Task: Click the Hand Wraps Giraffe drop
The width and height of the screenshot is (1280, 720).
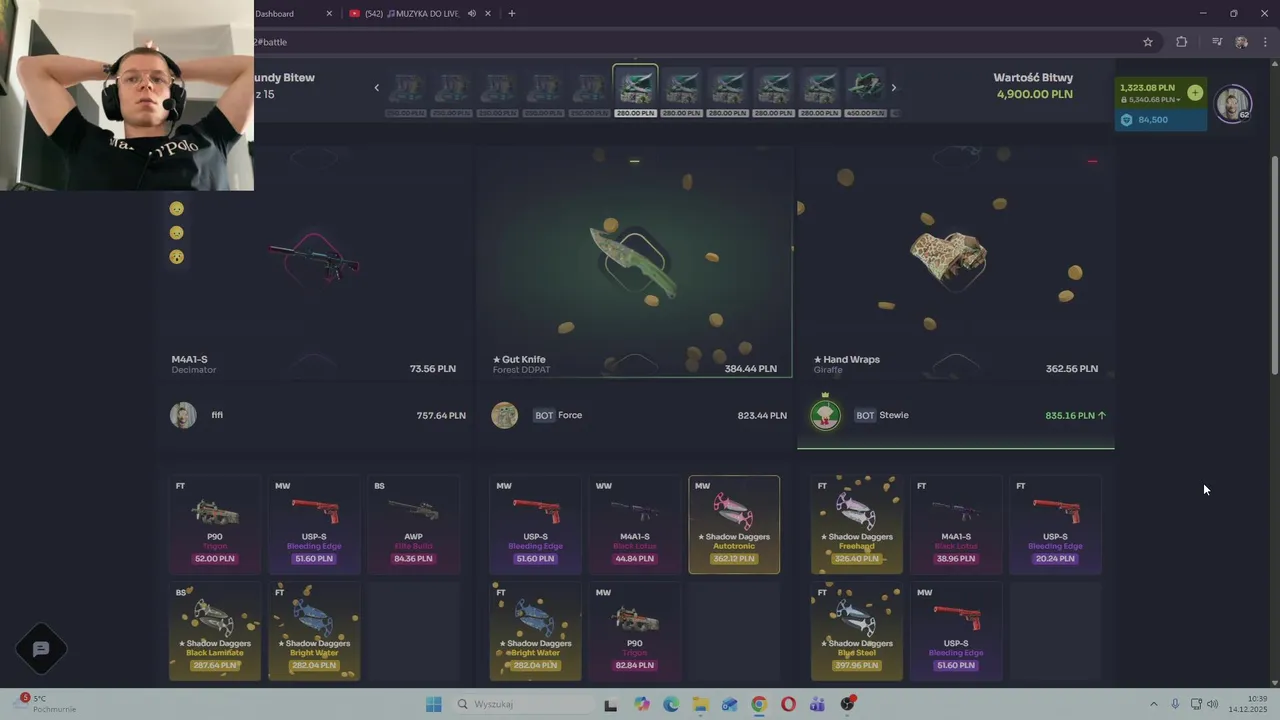Action: coord(948,258)
